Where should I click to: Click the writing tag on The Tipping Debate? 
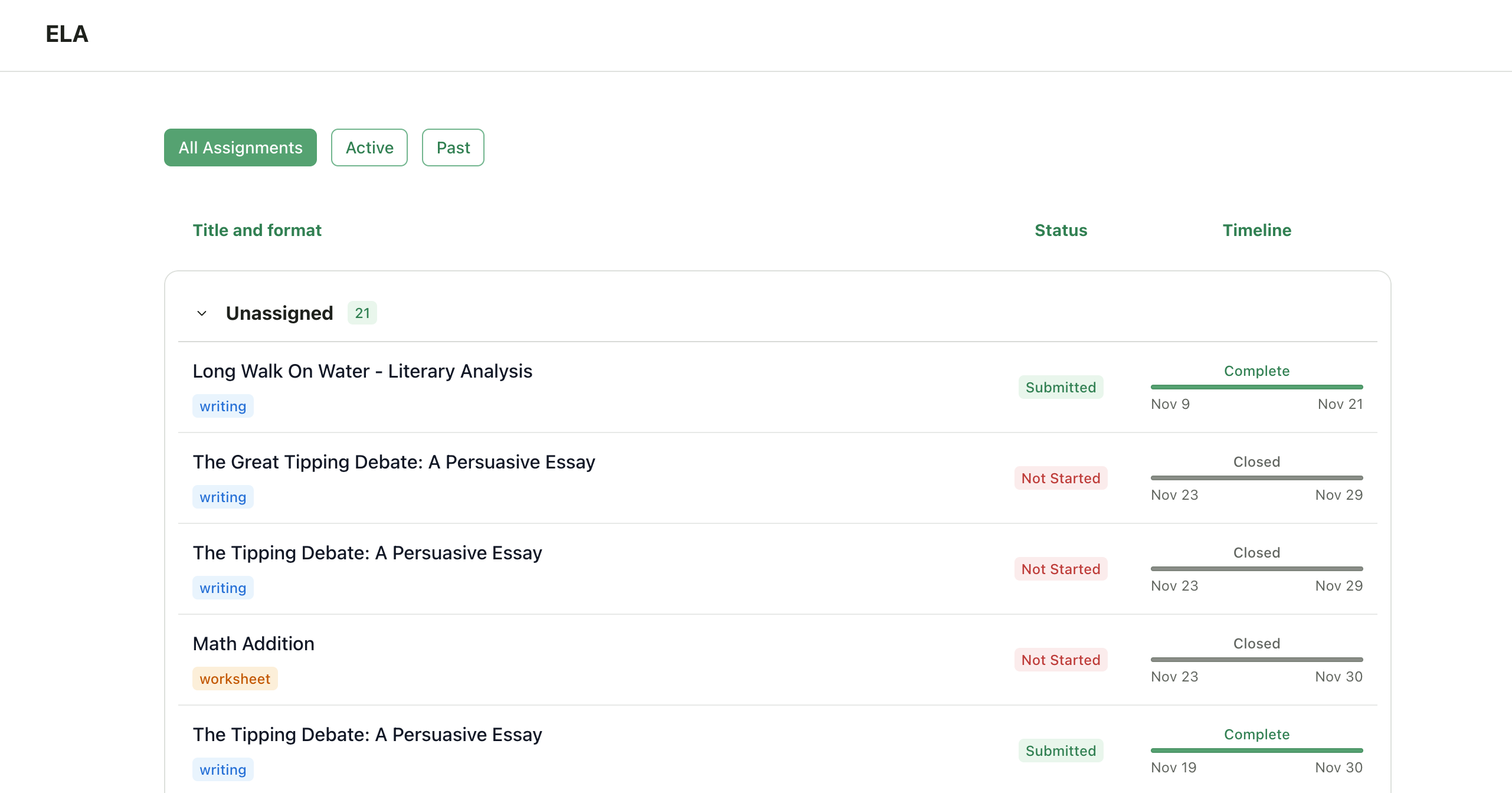pos(222,587)
